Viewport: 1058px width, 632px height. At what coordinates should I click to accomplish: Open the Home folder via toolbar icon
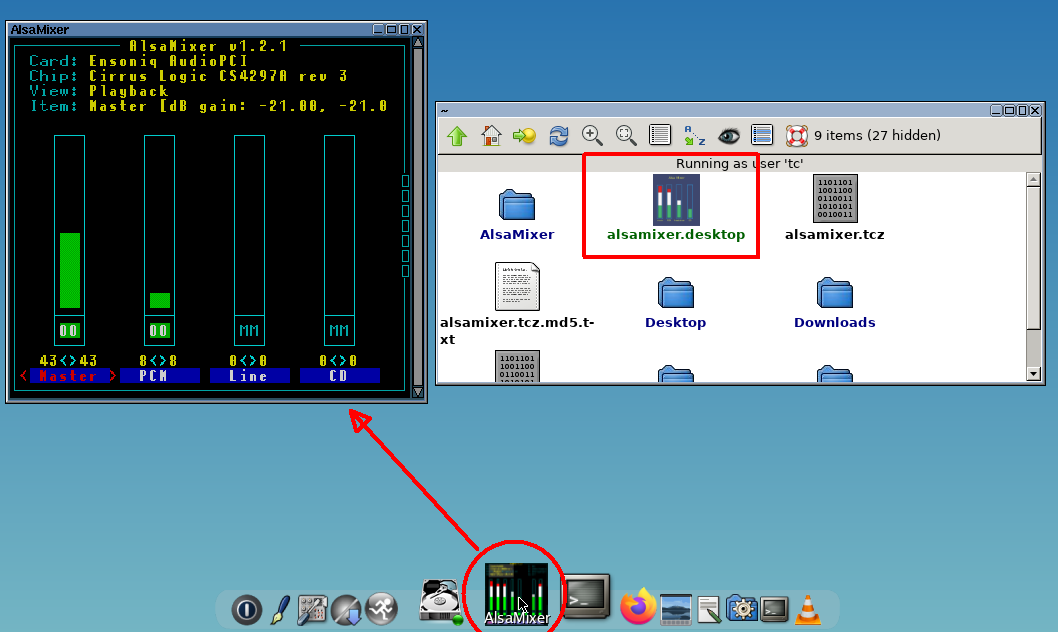(491, 136)
